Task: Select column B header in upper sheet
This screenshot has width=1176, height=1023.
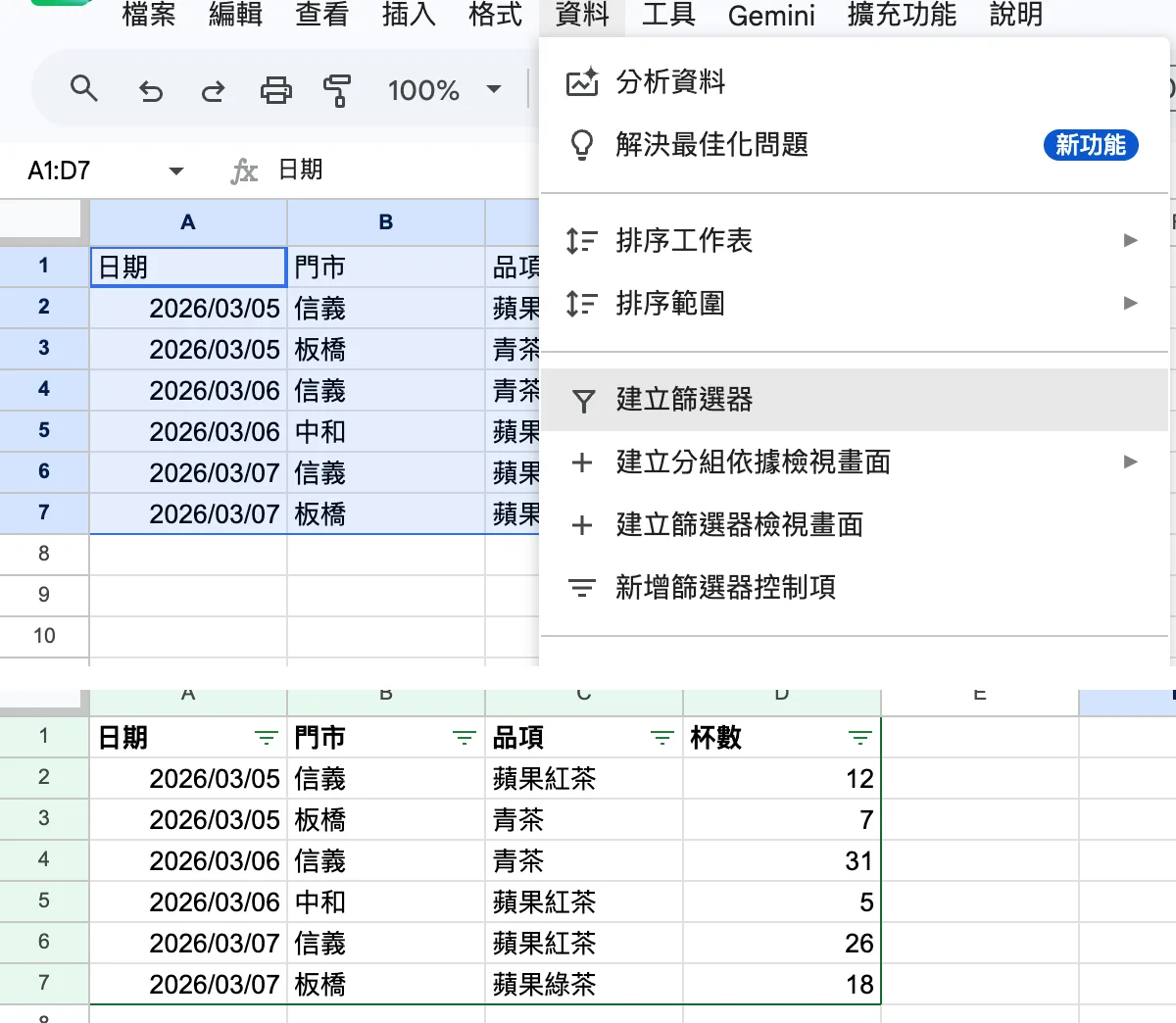Action: [386, 222]
